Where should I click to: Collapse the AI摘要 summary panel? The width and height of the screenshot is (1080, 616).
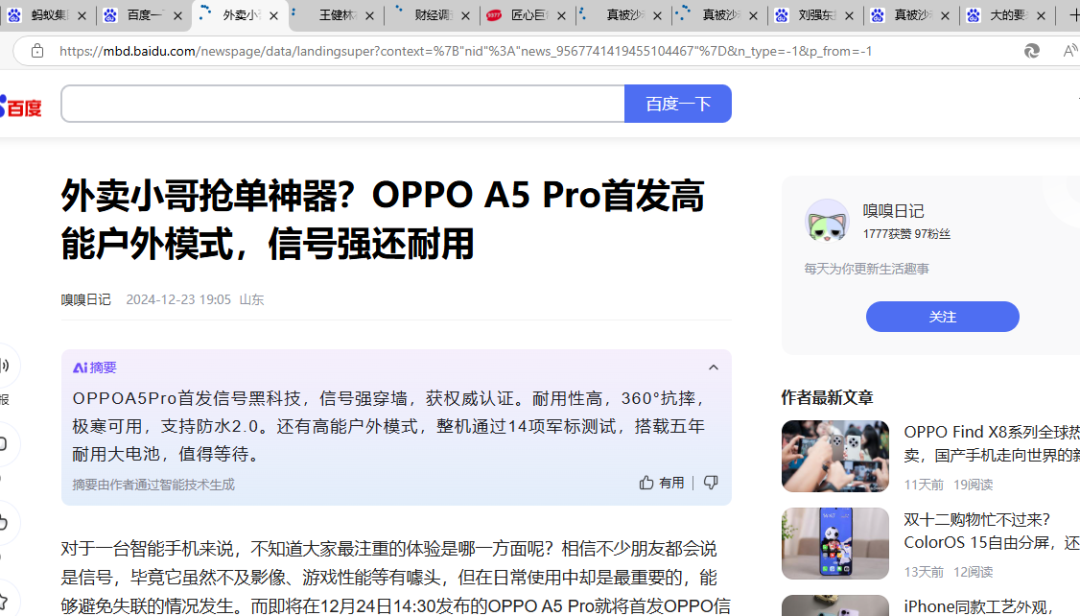[713, 368]
